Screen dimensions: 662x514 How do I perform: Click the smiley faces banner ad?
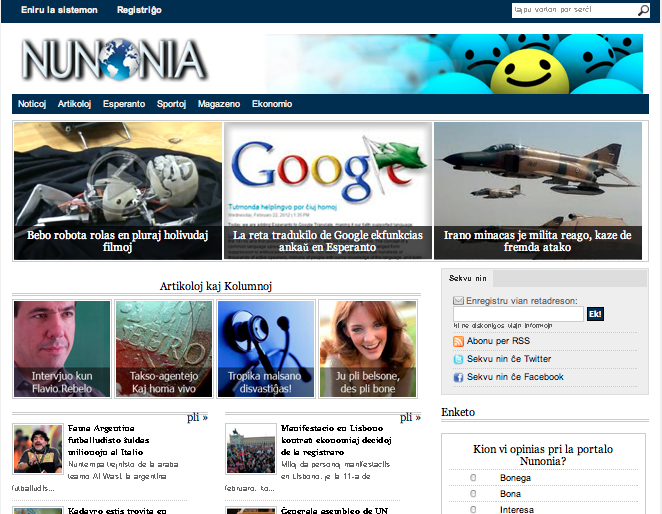pos(454,64)
